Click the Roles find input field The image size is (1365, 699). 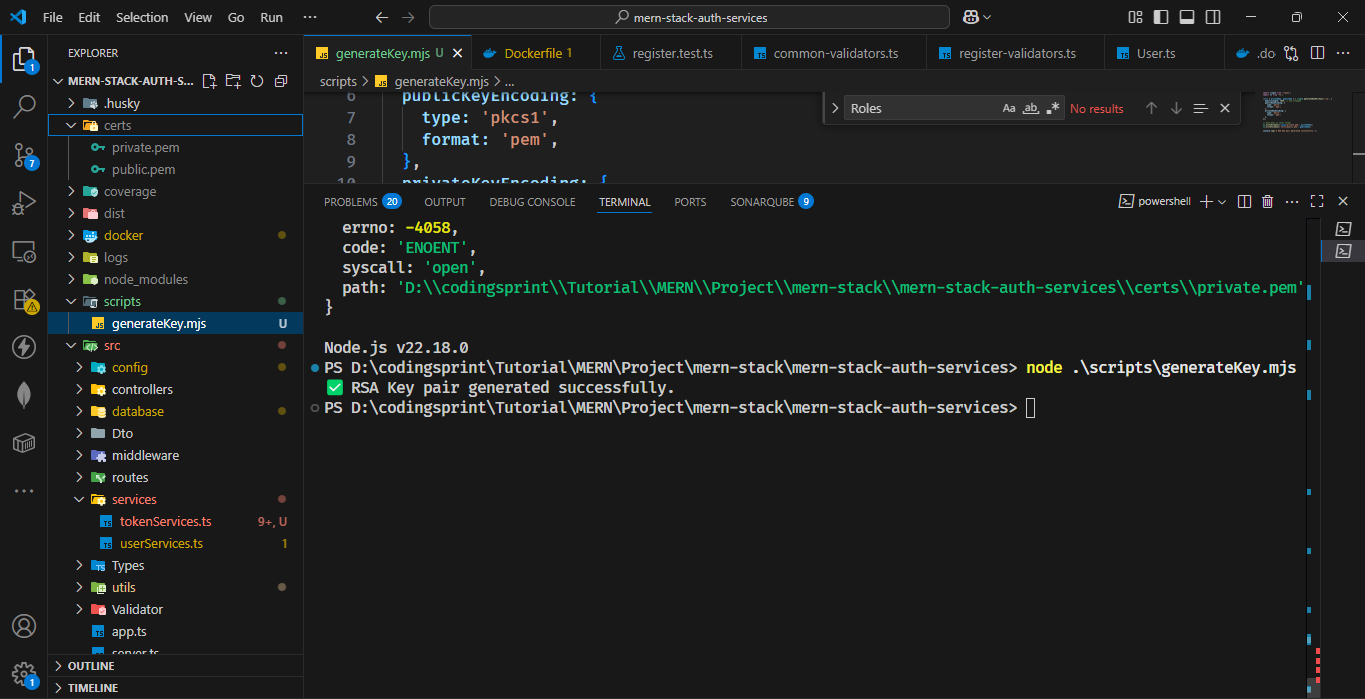922,108
